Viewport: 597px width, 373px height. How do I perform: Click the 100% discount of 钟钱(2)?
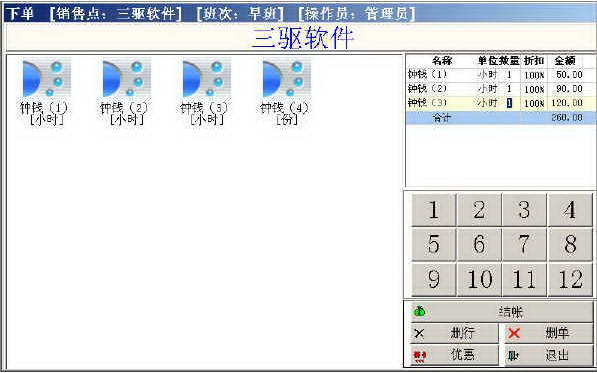click(x=534, y=89)
